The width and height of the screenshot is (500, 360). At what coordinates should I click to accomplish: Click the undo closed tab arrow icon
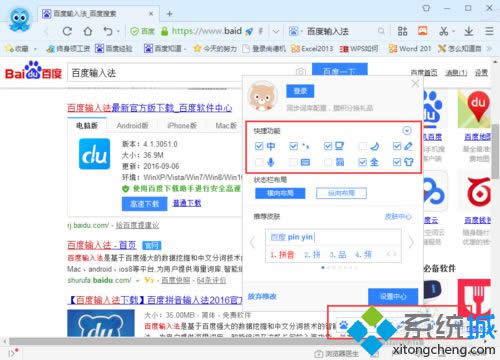(x=108, y=31)
